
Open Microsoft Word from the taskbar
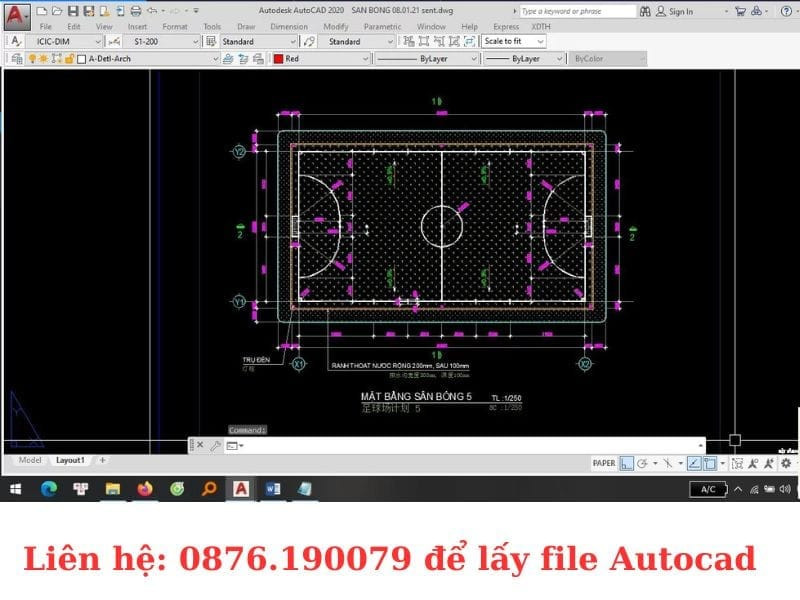(273, 489)
